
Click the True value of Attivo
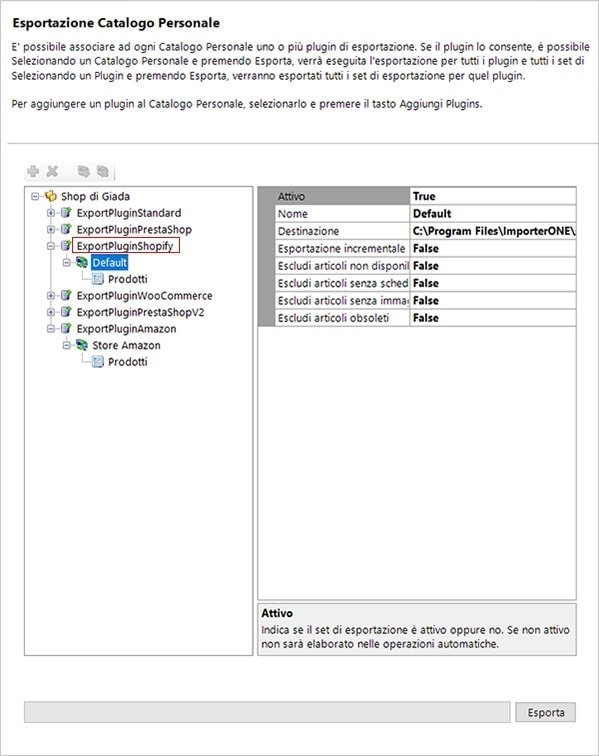pyautogui.click(x=493, y=196)
